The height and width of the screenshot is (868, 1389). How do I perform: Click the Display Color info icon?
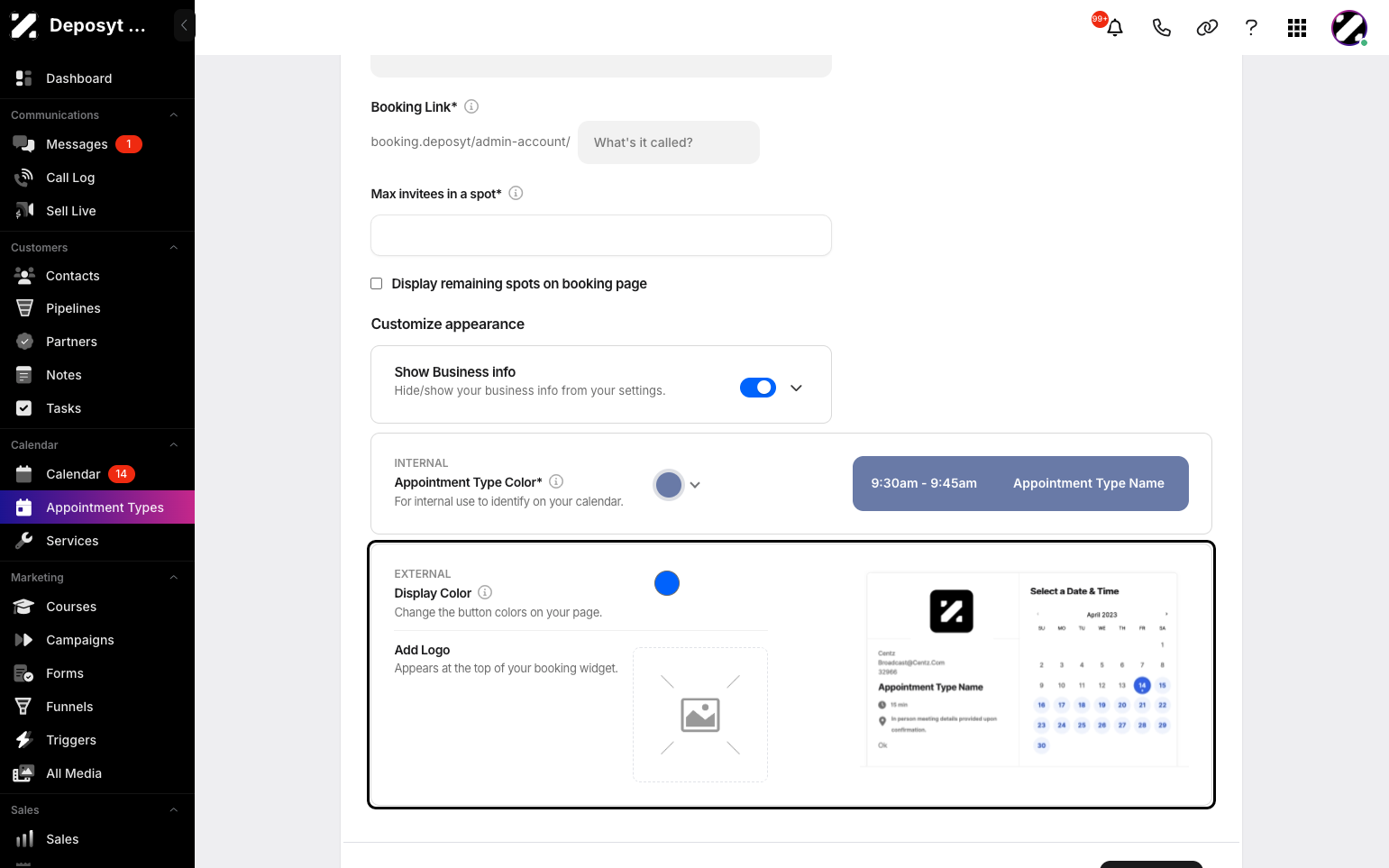[485, 592]
